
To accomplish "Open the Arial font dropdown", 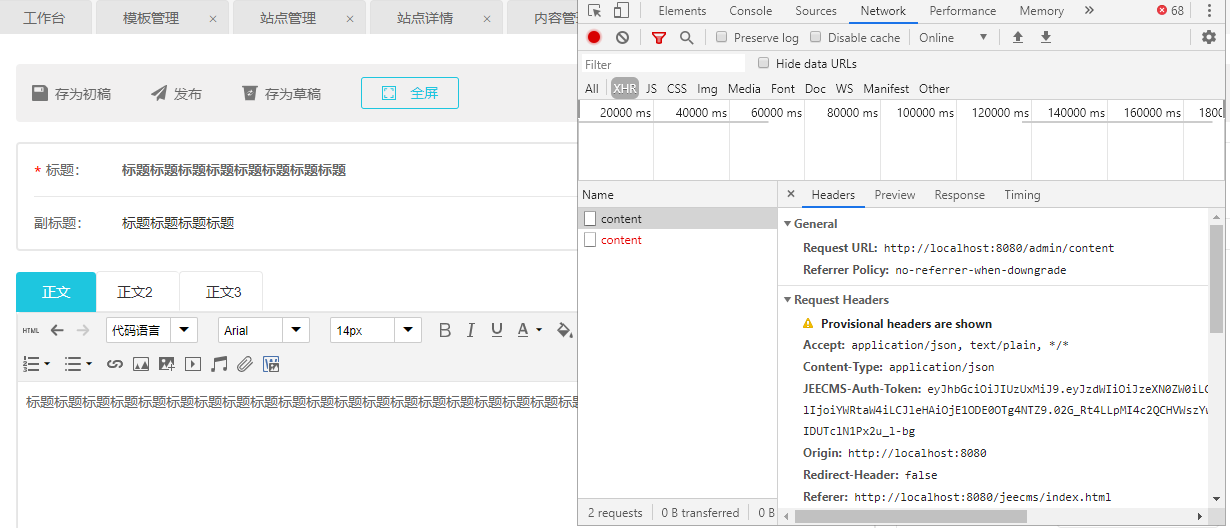I will 264,331.
